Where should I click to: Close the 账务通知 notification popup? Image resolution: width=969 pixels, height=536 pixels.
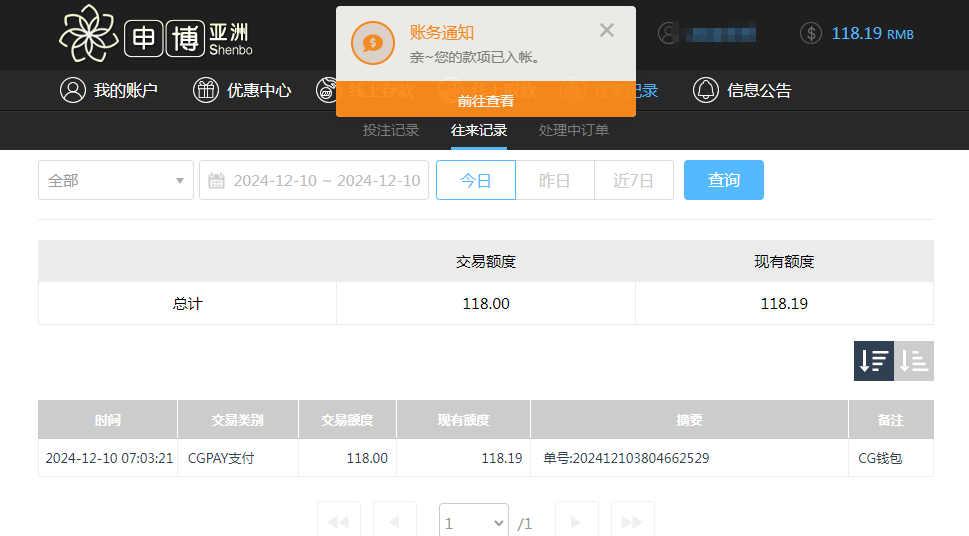607,30
